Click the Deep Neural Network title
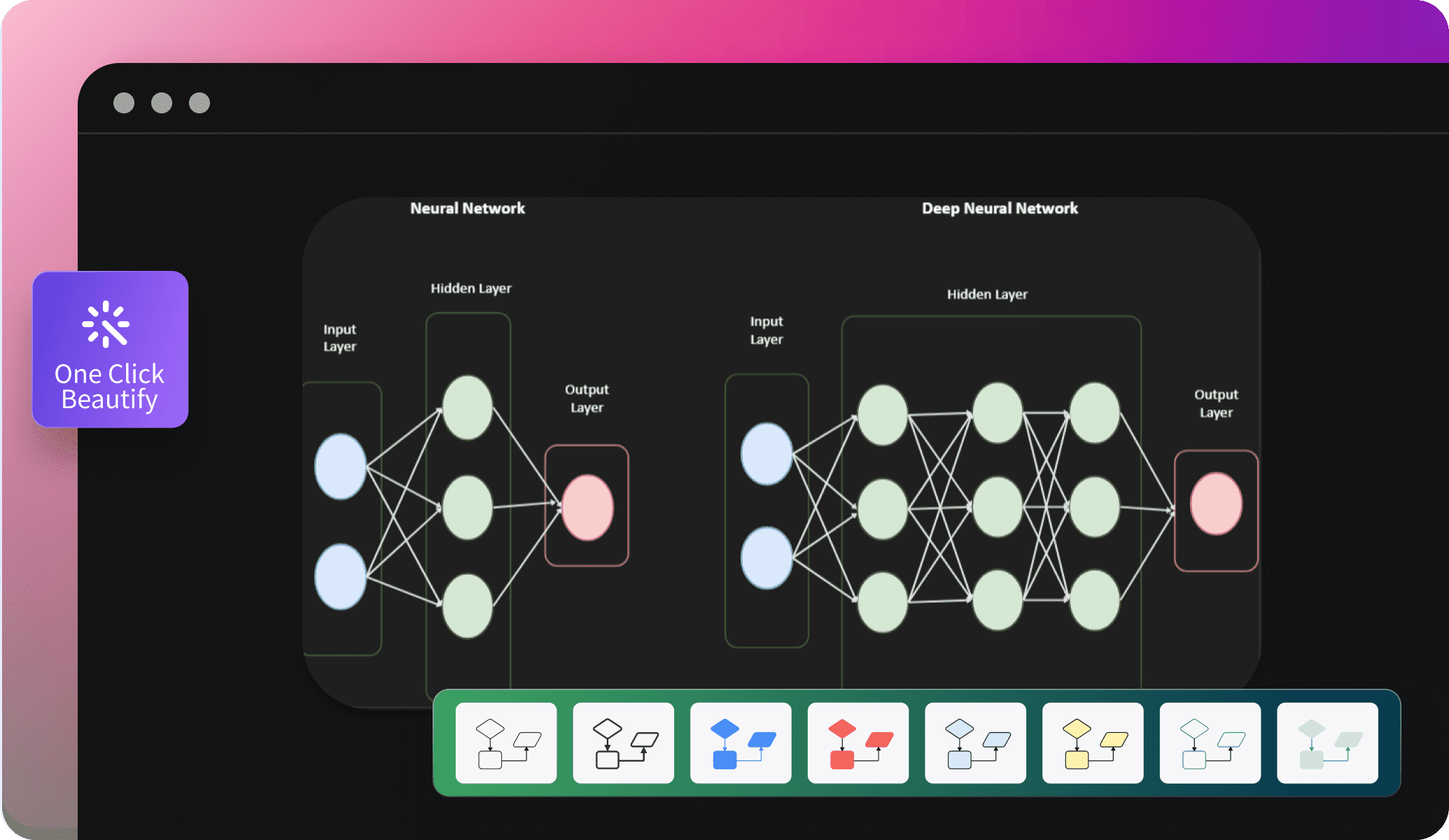Viewport: 1449px width, 840px height. pos(1000,208)
